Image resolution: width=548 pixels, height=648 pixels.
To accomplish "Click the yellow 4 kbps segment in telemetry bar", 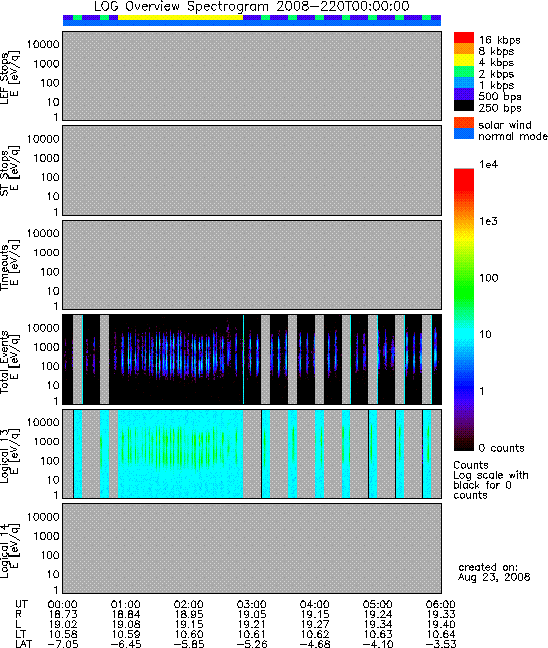I will pos(180,17).
